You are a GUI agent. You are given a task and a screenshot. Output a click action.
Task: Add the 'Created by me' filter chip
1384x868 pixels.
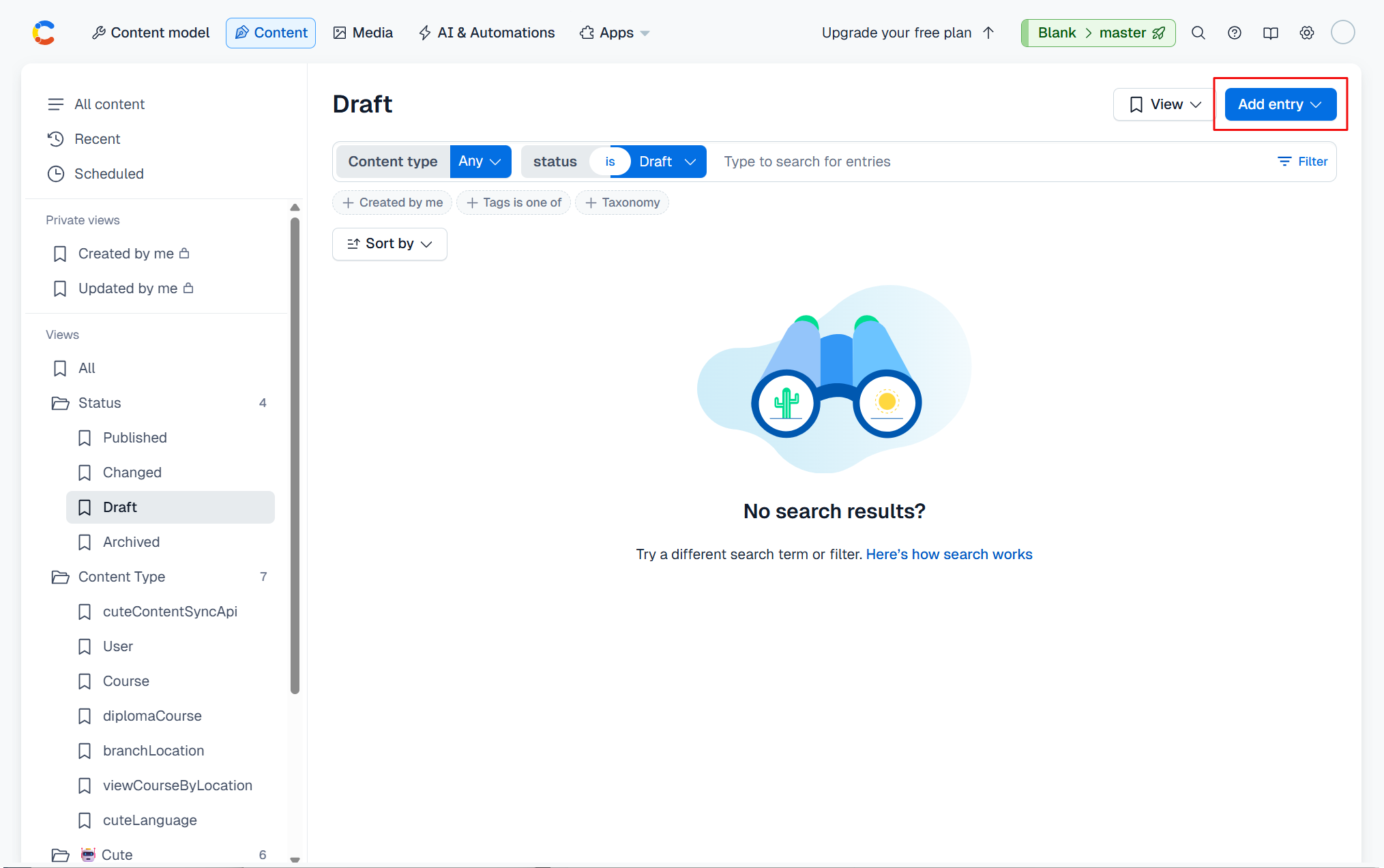[392, 203]
